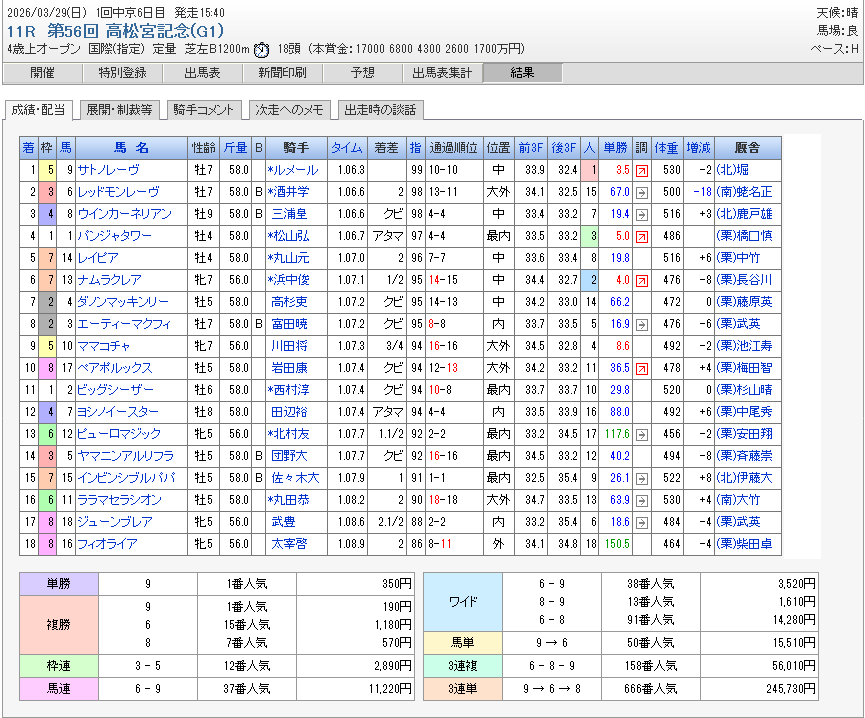The height and width of the screenshot is (718, 865).
Task: Open stable (北)堀 link
Action: (x=732, y=170)
